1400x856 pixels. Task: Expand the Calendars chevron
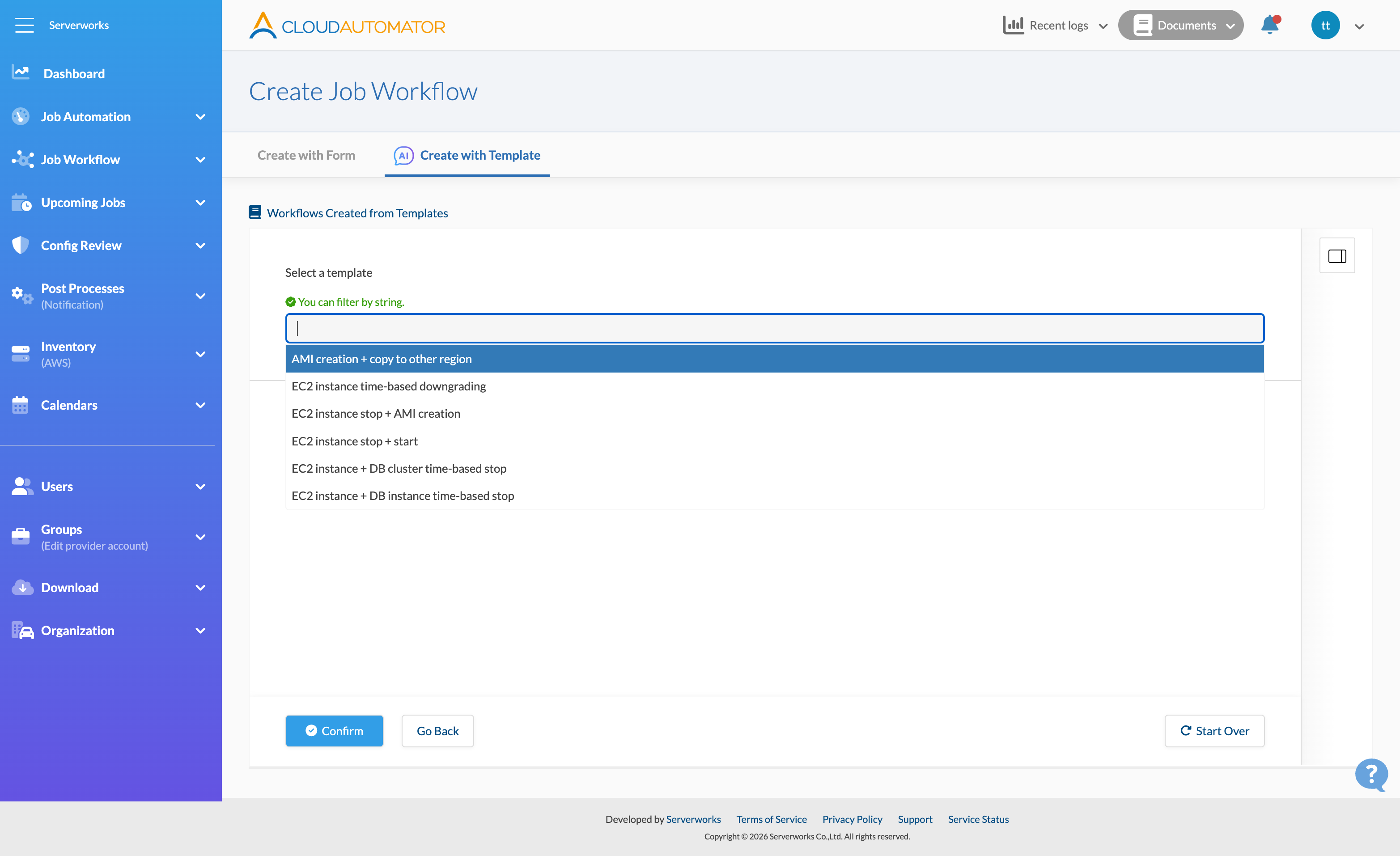[200, 406]
